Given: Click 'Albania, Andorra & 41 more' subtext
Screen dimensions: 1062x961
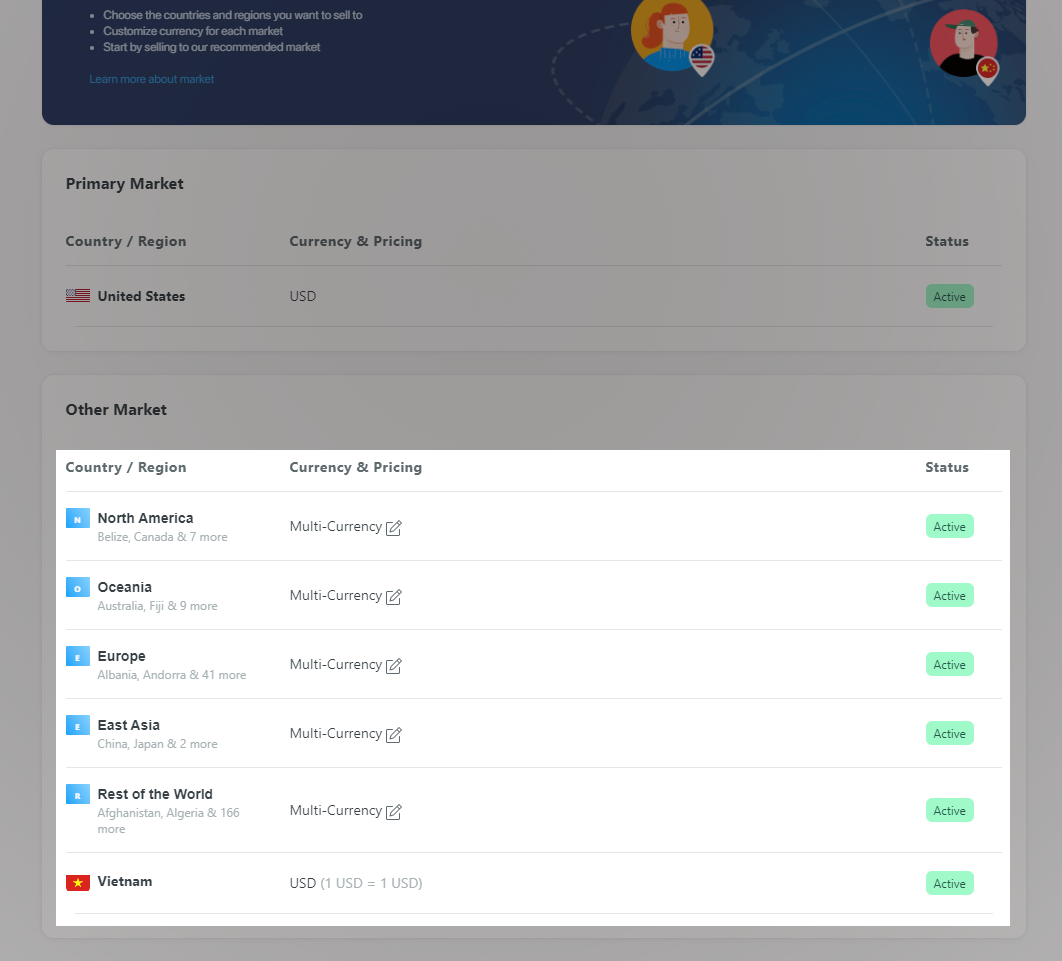Looking at the screenshot, I should [x=172, y=675].
